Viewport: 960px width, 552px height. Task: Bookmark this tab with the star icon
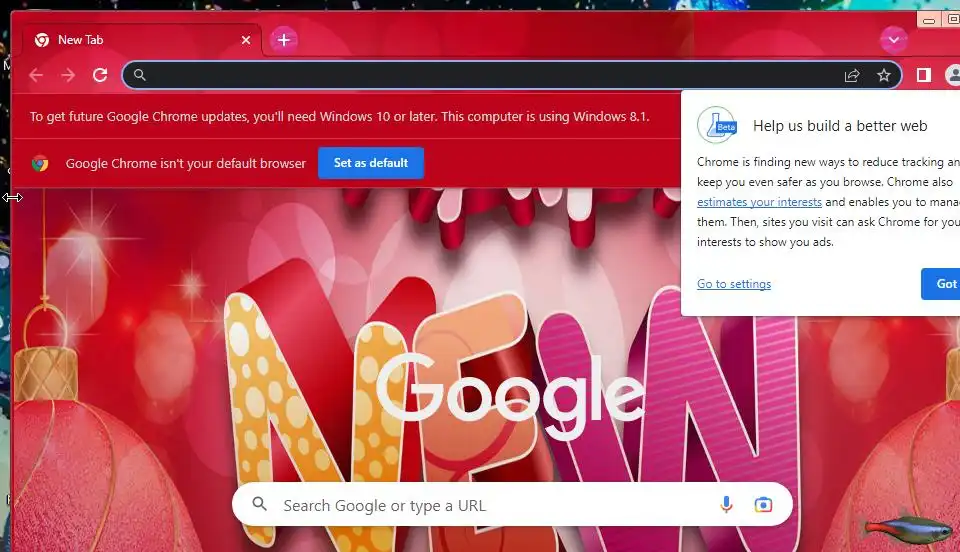[883, 75]
